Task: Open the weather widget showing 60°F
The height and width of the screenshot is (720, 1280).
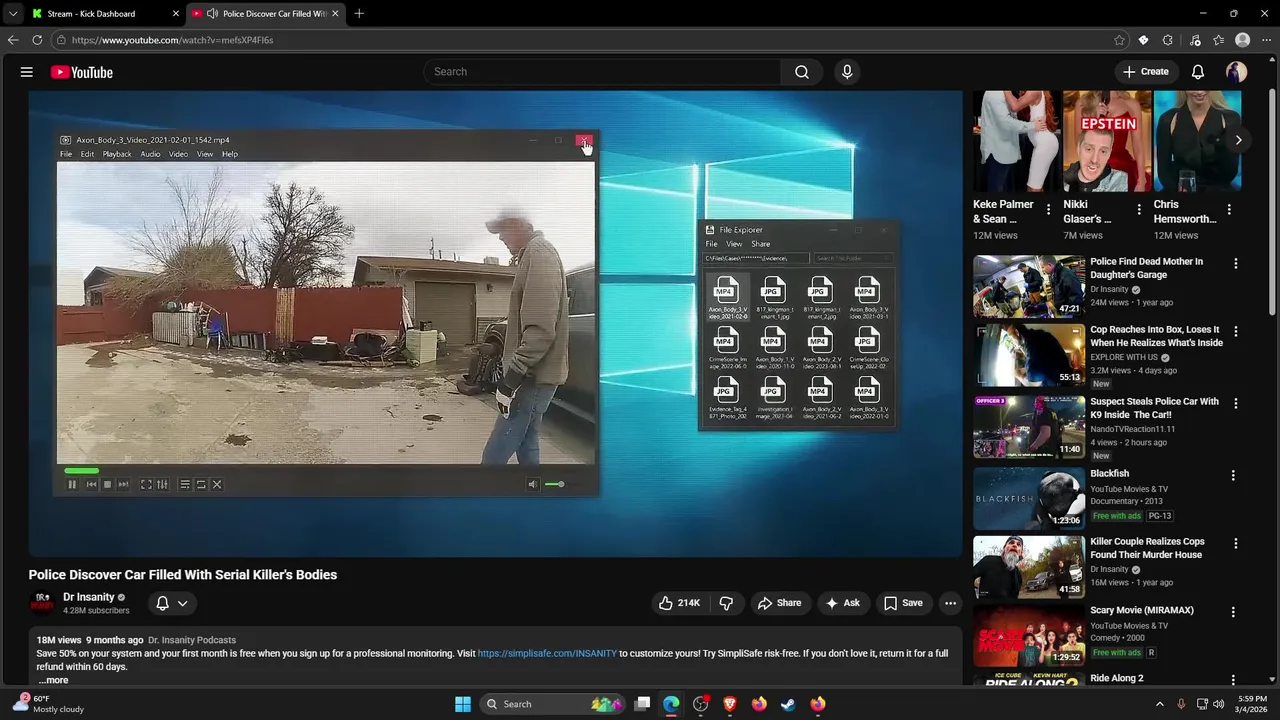Action: pyautogui.click(x=50, y=704)
